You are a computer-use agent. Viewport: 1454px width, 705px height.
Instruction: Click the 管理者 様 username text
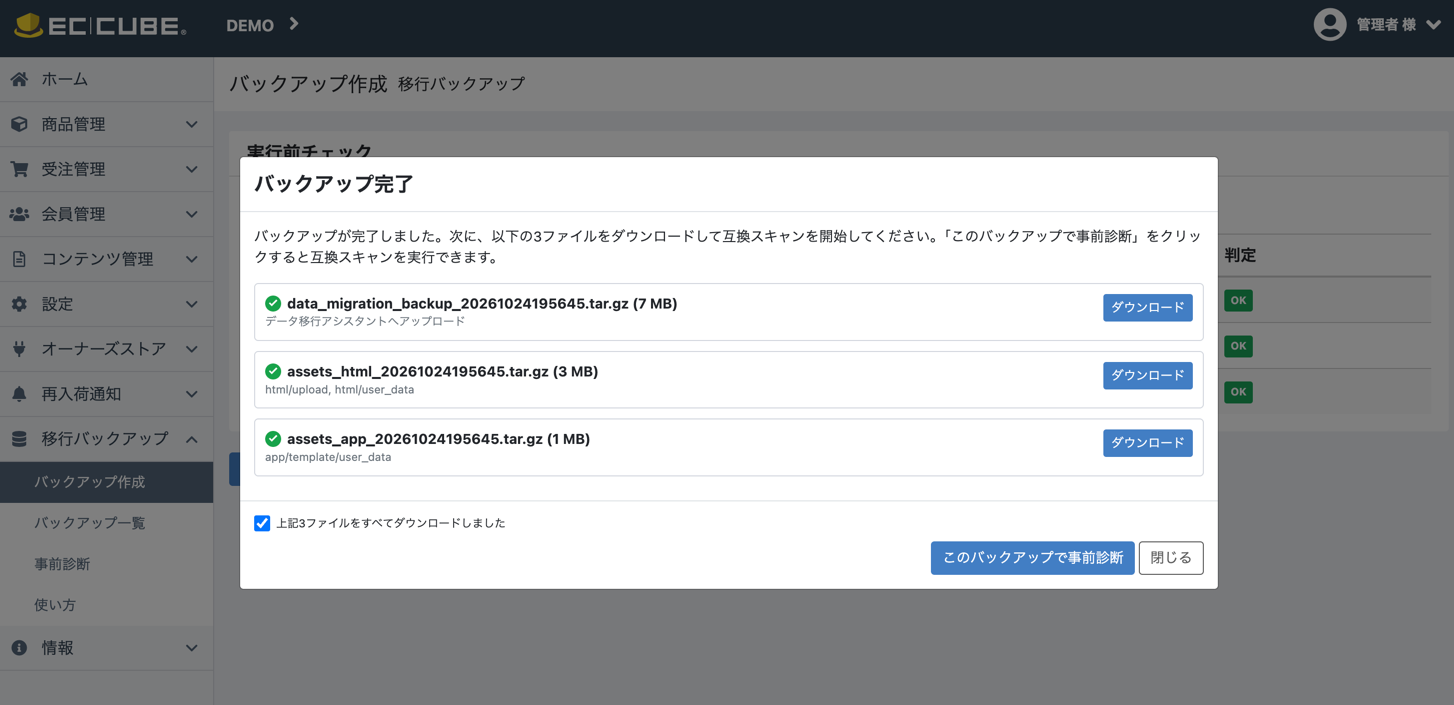tap(1385, 25)
